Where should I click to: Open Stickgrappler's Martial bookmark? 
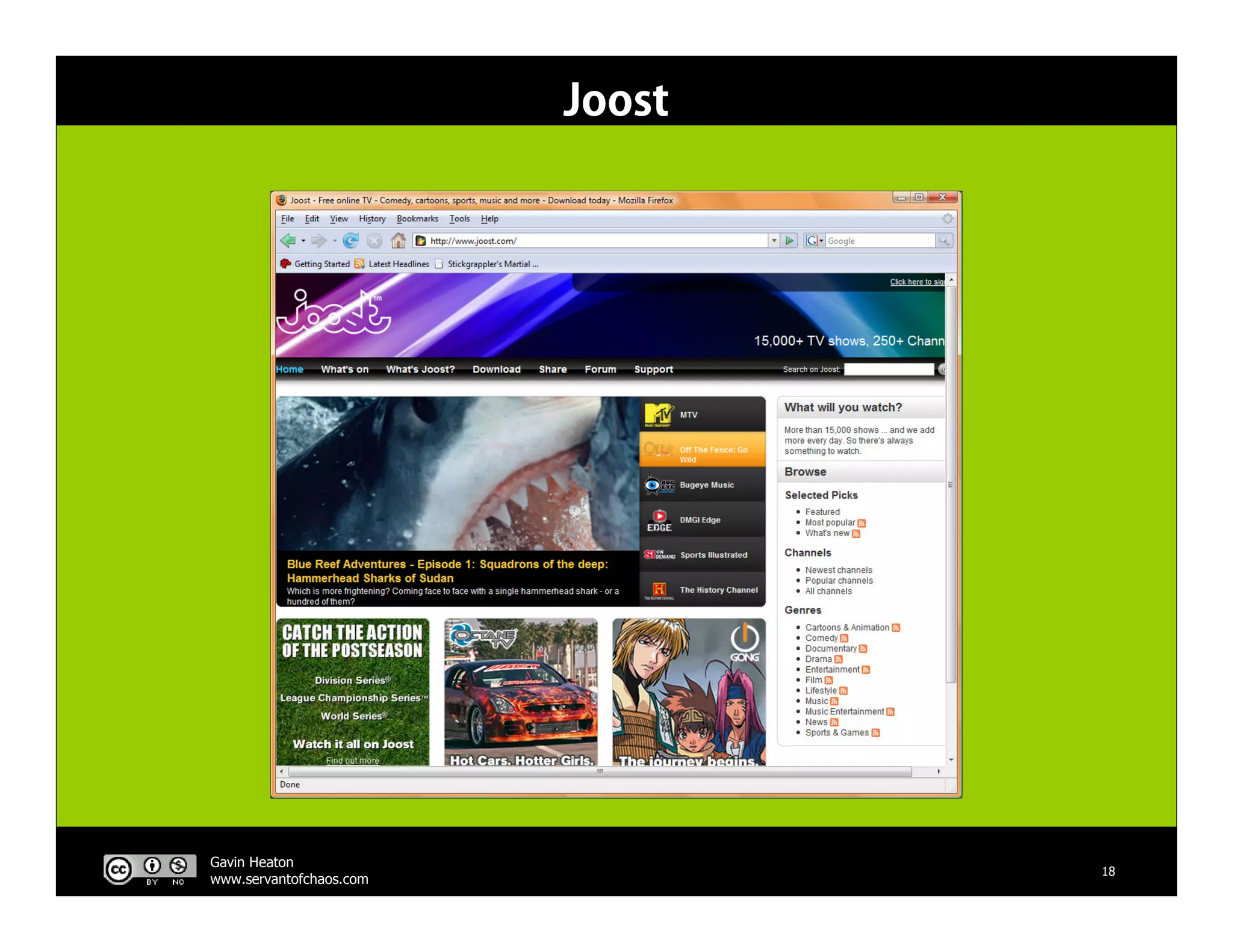[x=487, y=264]
